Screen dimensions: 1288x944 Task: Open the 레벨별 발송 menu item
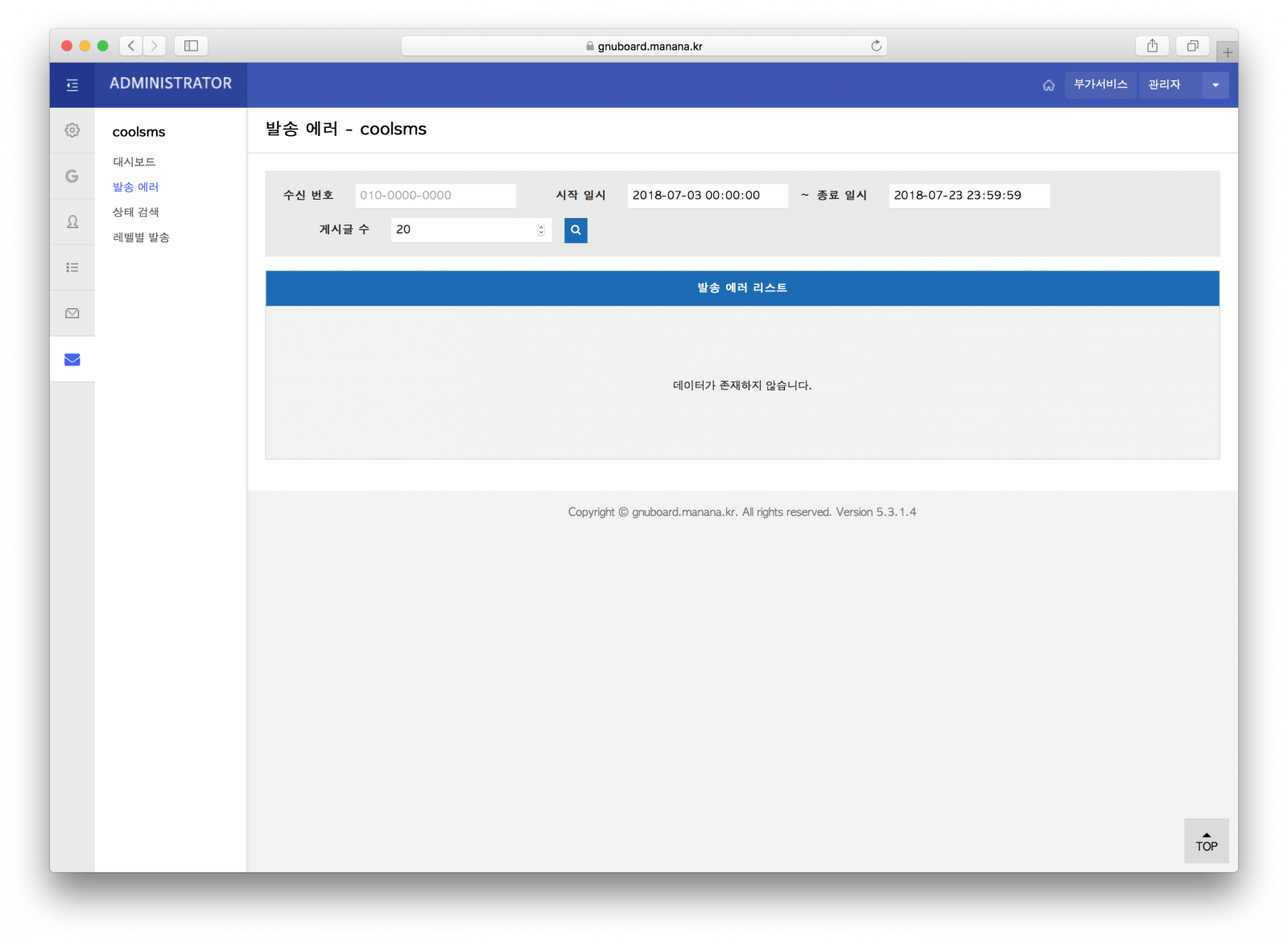click(141, 237)
